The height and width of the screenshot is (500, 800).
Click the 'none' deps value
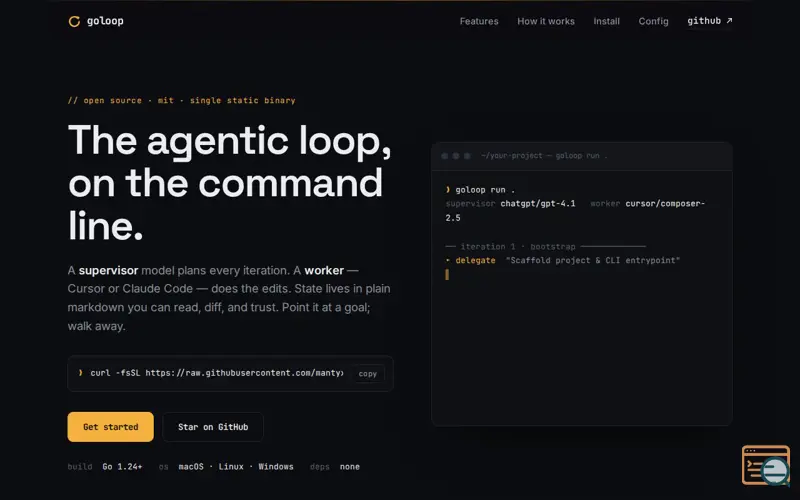tap(349, 466)
